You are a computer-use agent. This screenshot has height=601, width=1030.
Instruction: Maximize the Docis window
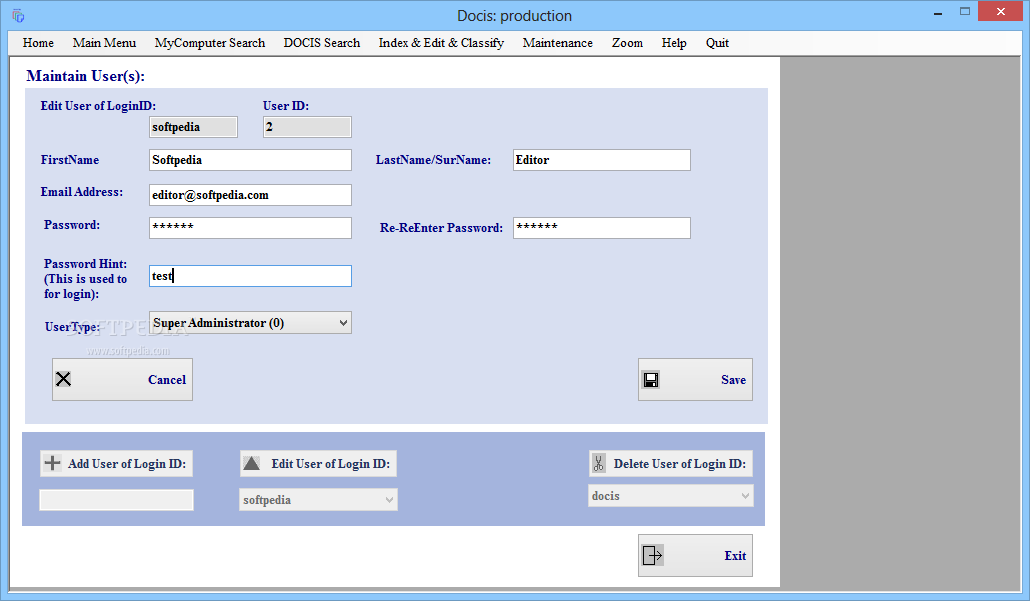(964, 12)
